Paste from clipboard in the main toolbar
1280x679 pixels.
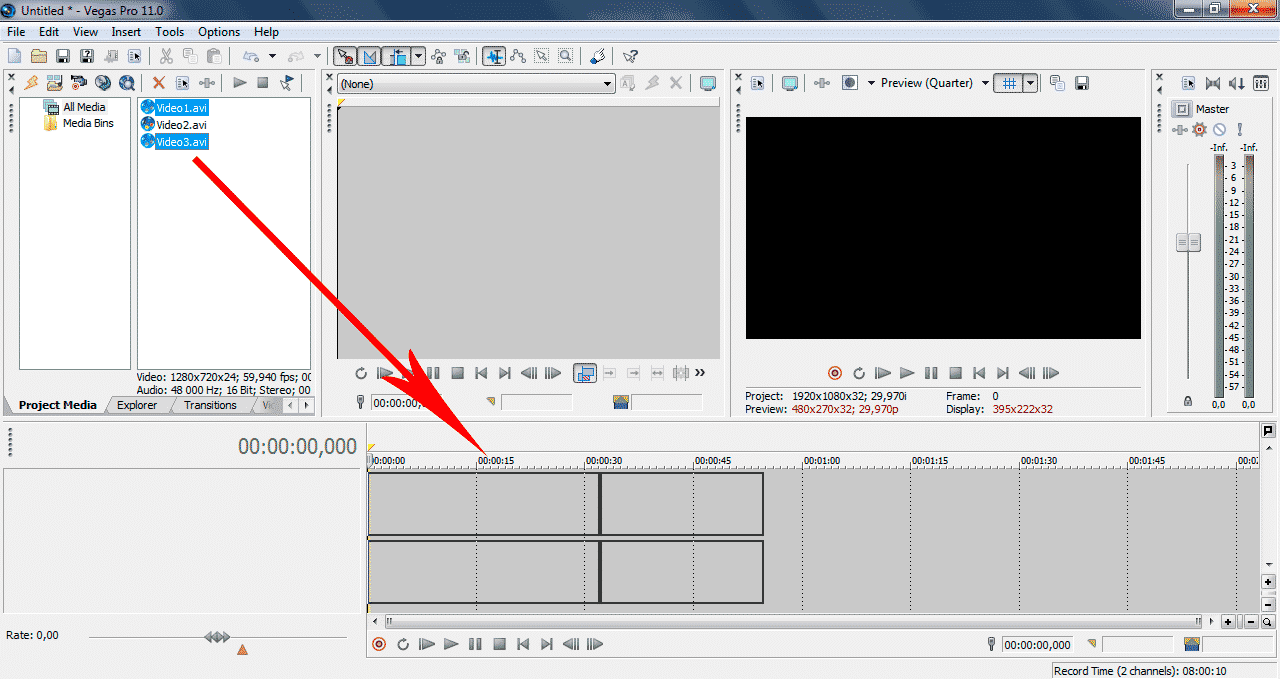coord(213,56)
